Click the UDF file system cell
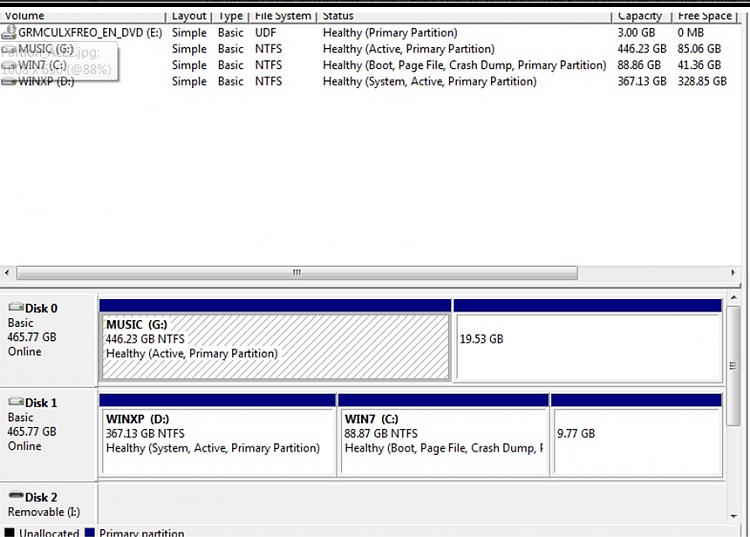 click(265, 33)
